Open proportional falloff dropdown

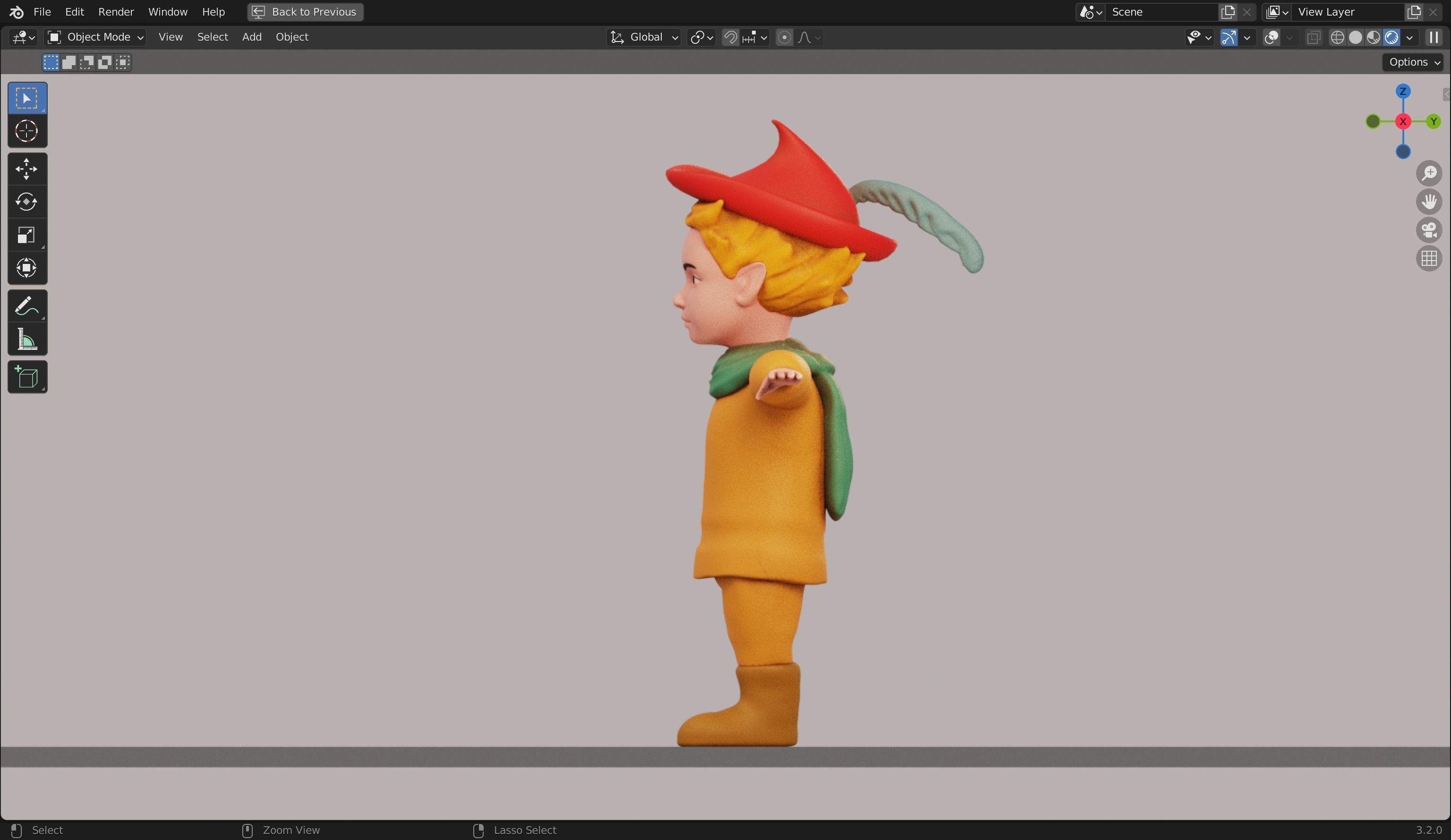click(x=810, y=37)
